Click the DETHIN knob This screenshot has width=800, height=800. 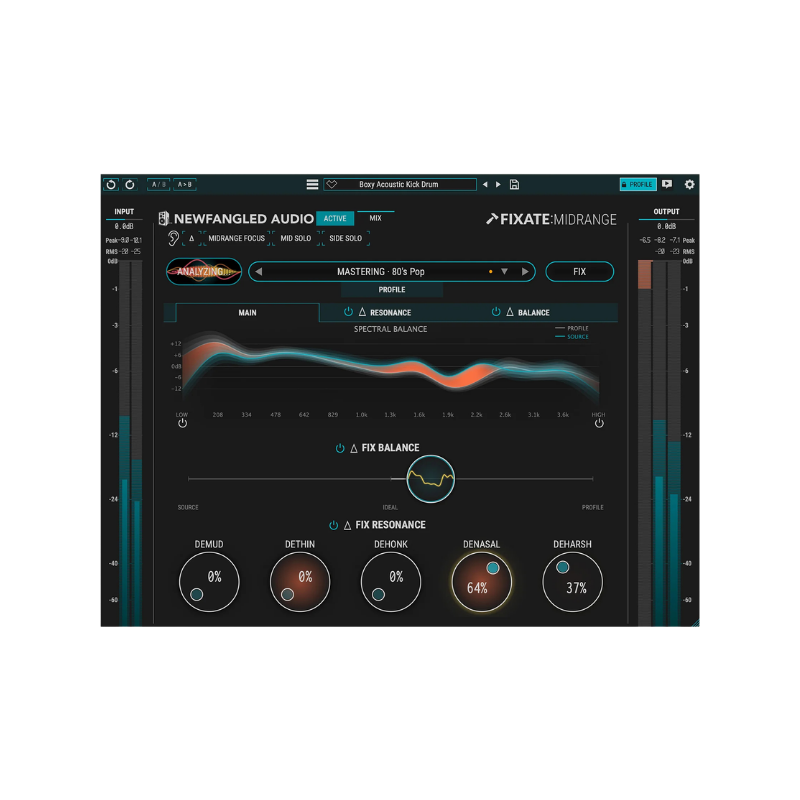(x=300, y=582)
